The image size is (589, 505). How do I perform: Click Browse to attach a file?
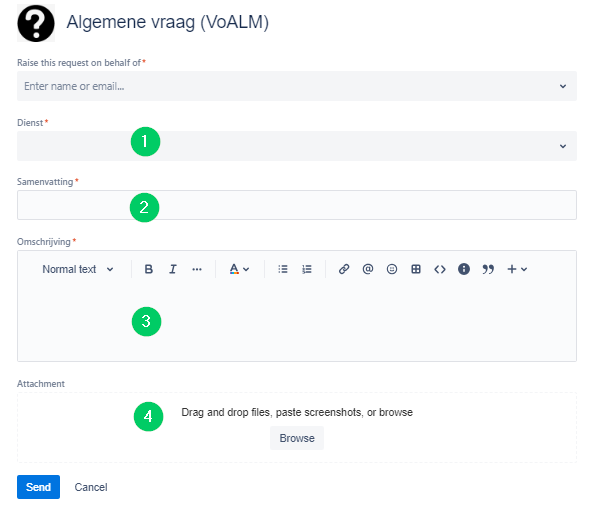[x=297, y=438]
